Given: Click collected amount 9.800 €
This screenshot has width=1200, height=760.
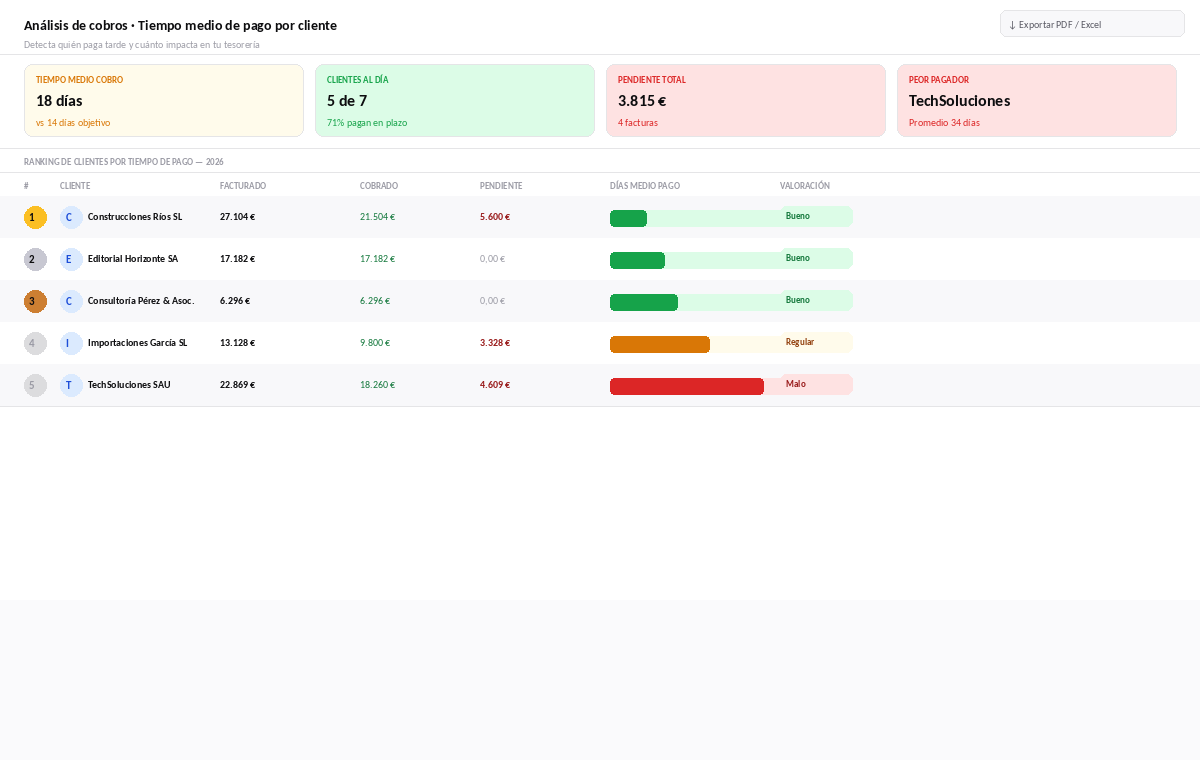Looking at the screenshot, I should pos(375,343).
